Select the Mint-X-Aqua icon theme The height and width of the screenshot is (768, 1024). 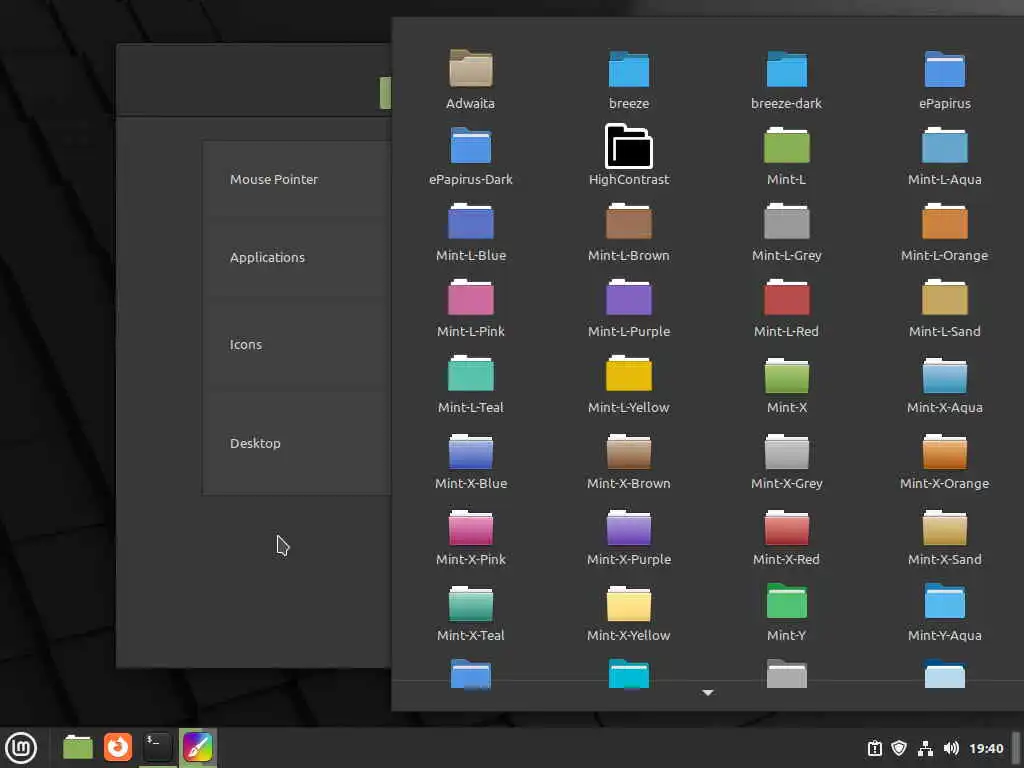tap(944, 384)
